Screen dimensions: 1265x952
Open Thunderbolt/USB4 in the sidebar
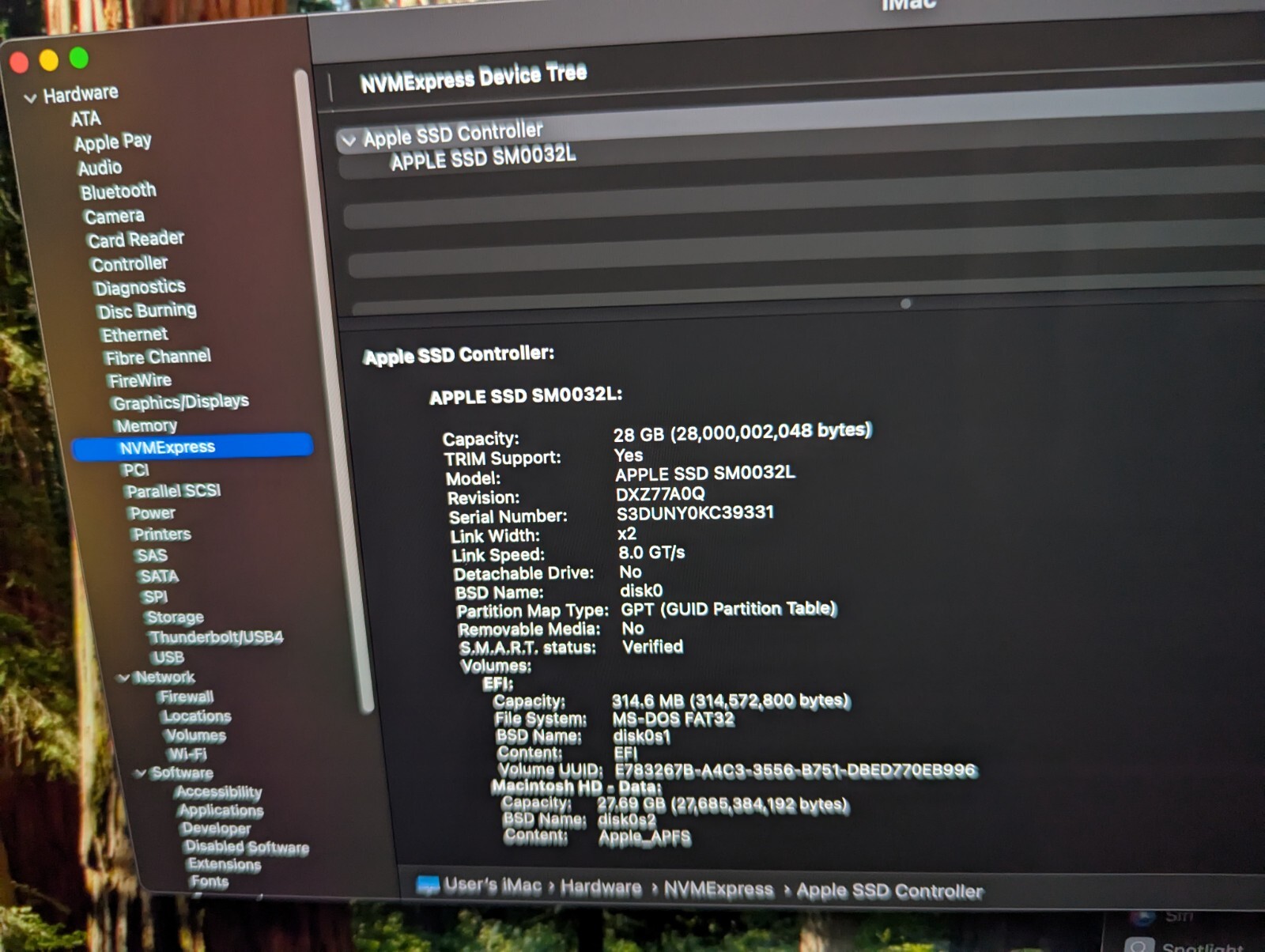click(x=216, y=637)
